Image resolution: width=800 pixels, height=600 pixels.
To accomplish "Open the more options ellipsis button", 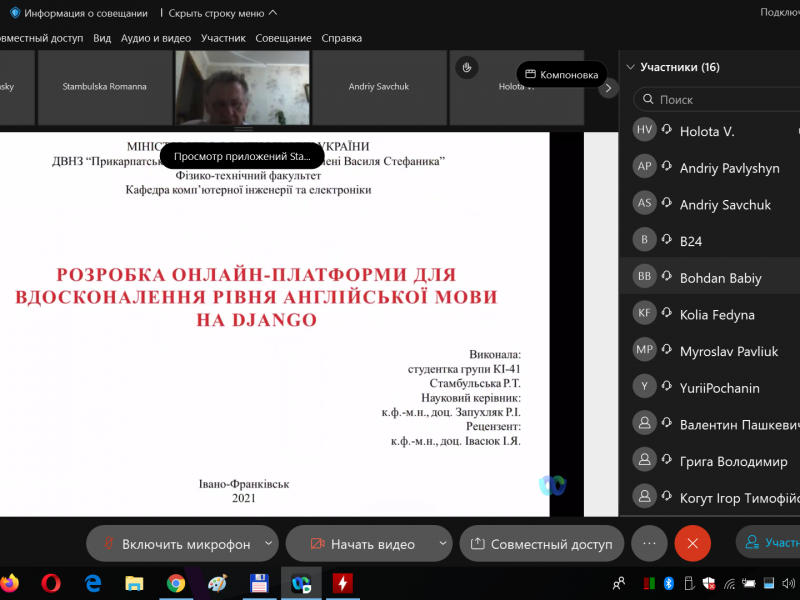I will click(x=649, y=543).
